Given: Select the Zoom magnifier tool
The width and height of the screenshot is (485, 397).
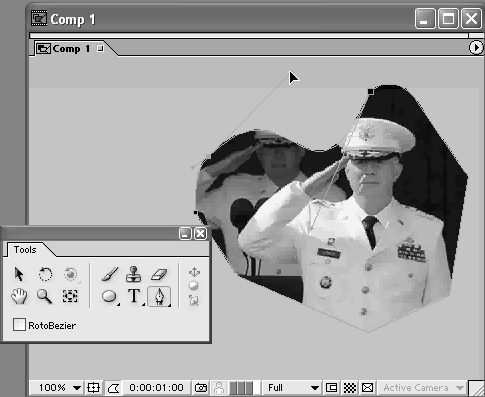Looking at the screenshot, I should click(x=44, y=296).
